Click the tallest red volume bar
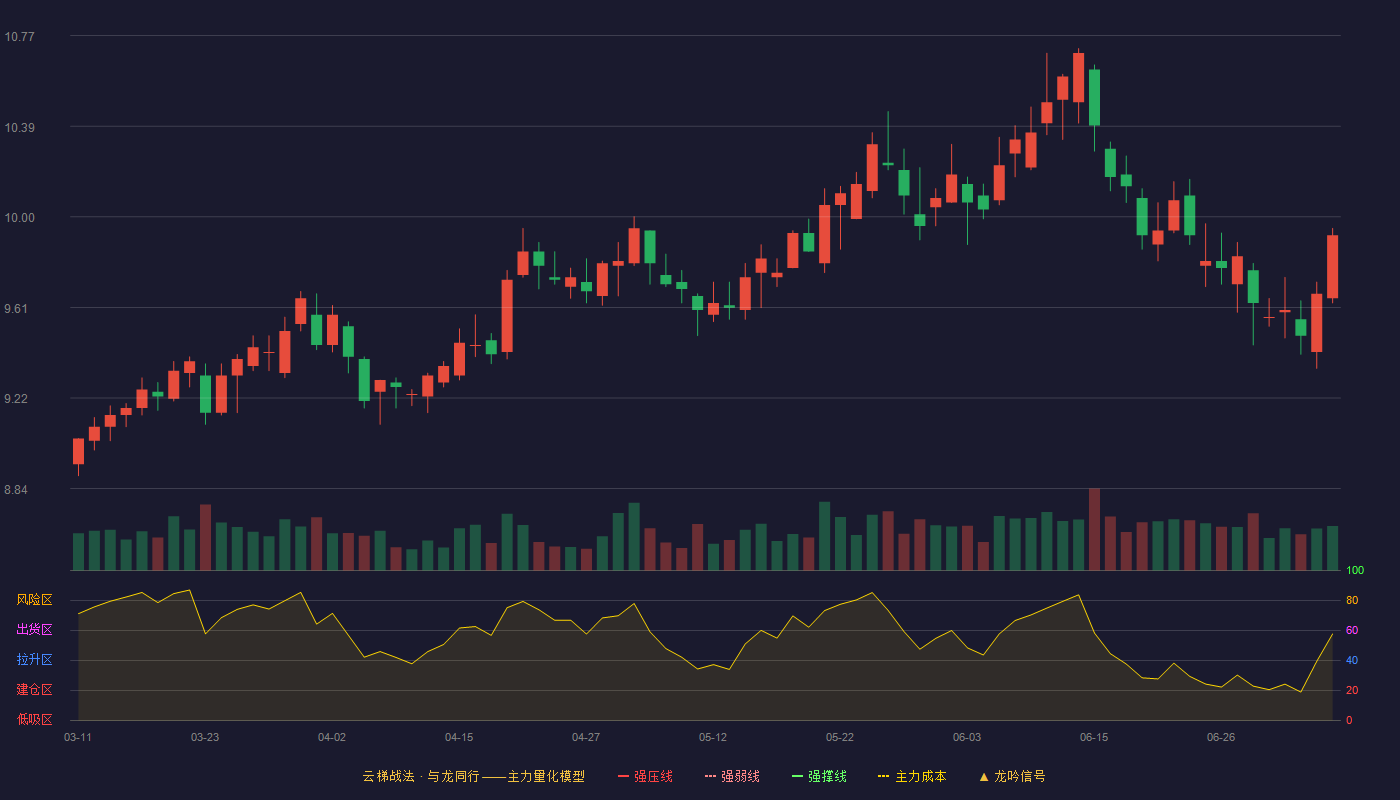Image resolution: width=1400 pixels, height=800 pixels. point(1094,529)
